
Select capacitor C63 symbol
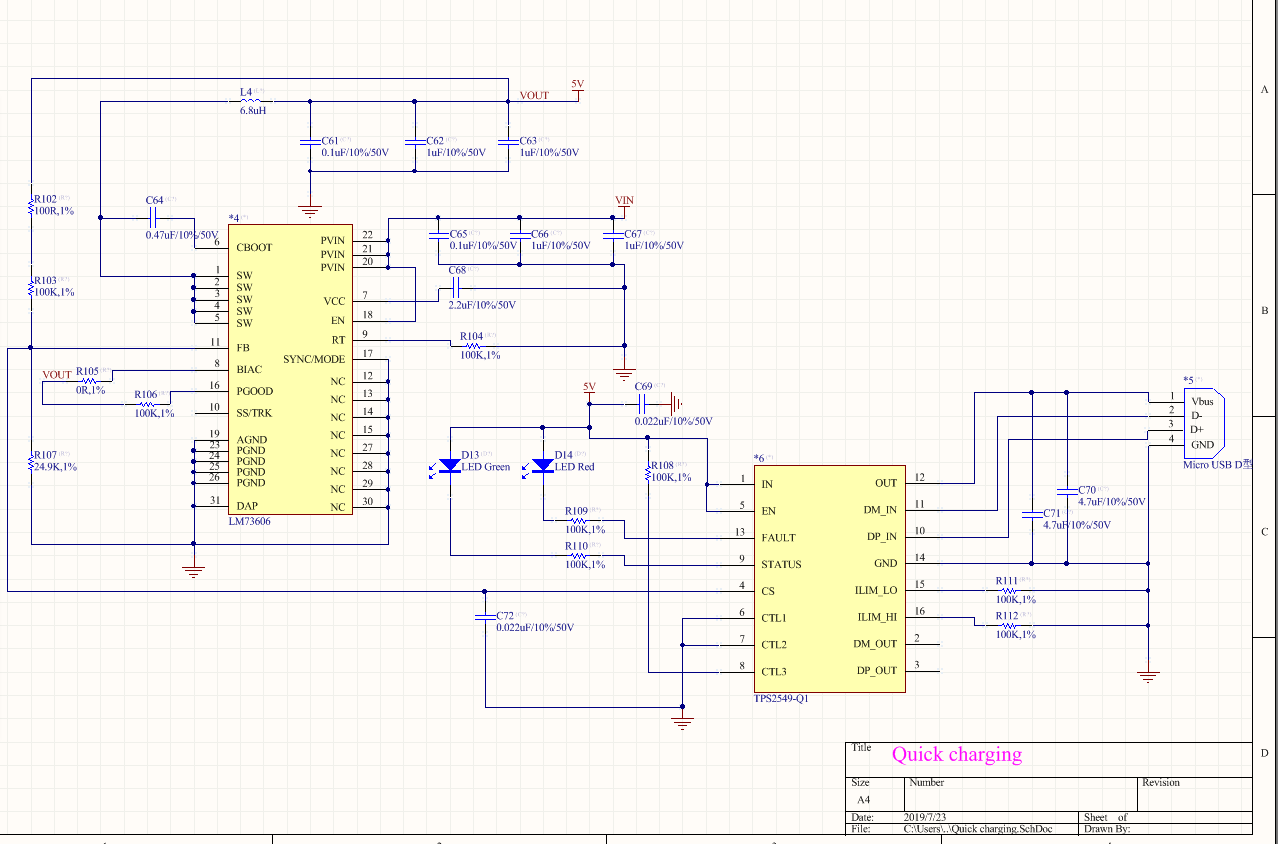click(x=509, y=144)
